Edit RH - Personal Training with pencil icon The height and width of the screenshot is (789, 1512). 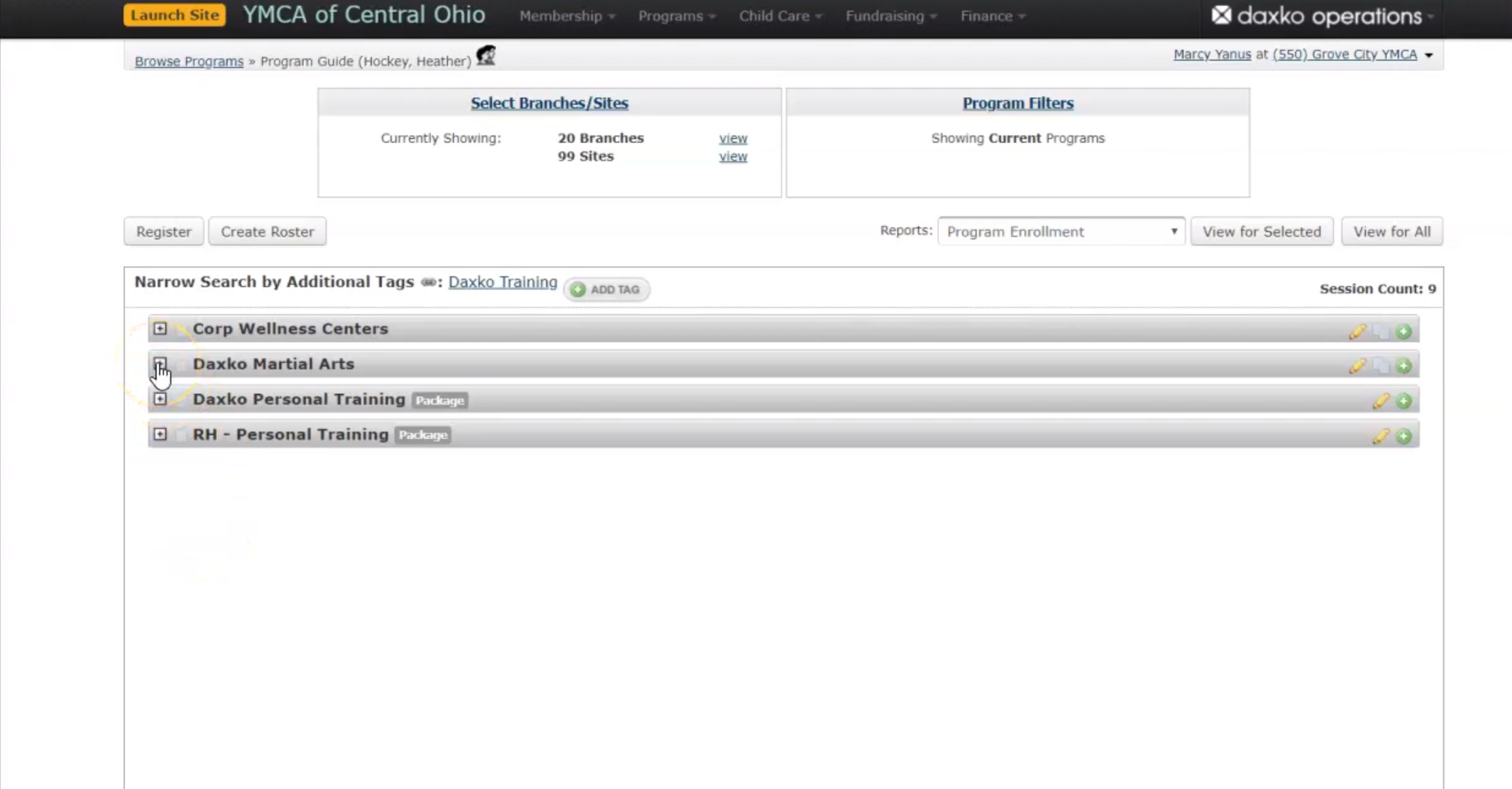pos(1381,437)
